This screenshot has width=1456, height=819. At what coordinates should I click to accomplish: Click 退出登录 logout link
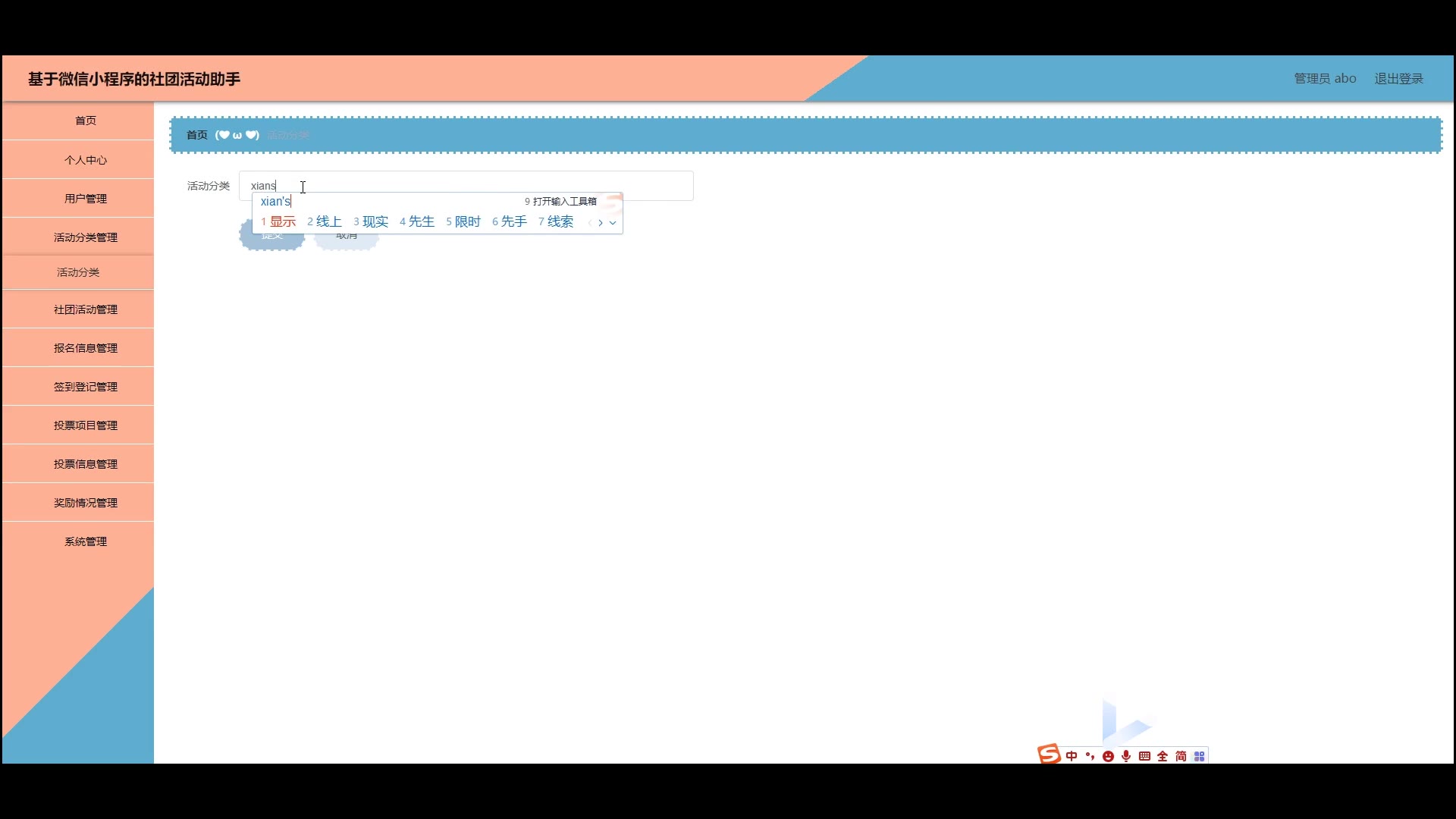1398,79
